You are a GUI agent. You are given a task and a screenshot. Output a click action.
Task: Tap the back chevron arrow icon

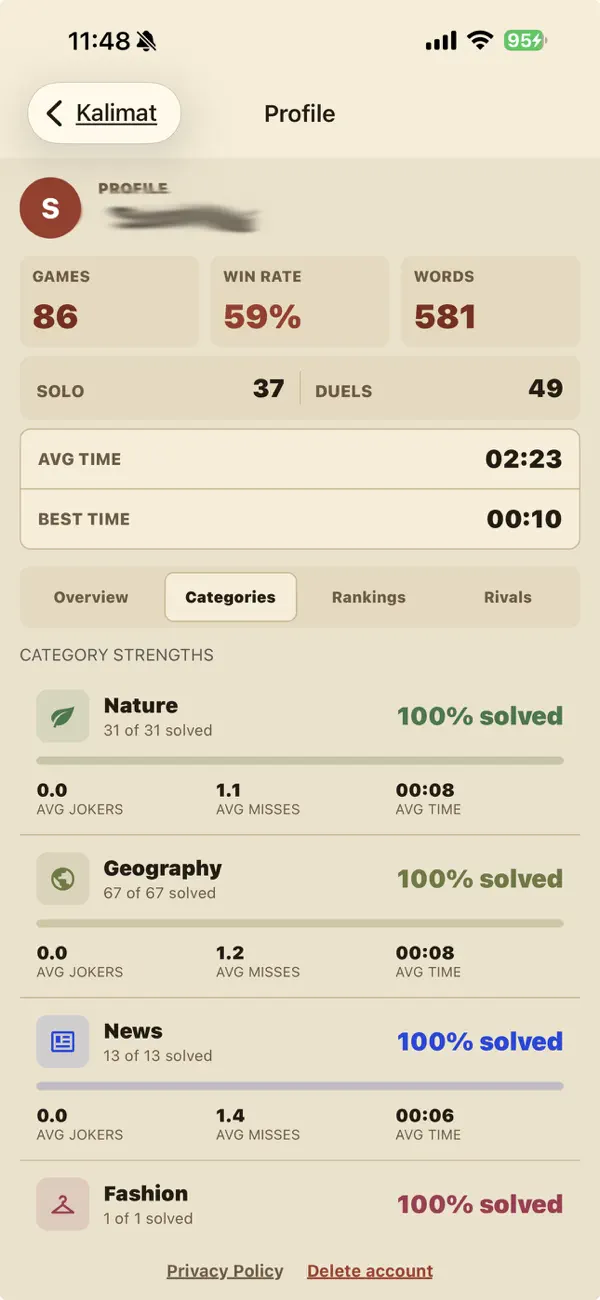click(x=54, y=113)
